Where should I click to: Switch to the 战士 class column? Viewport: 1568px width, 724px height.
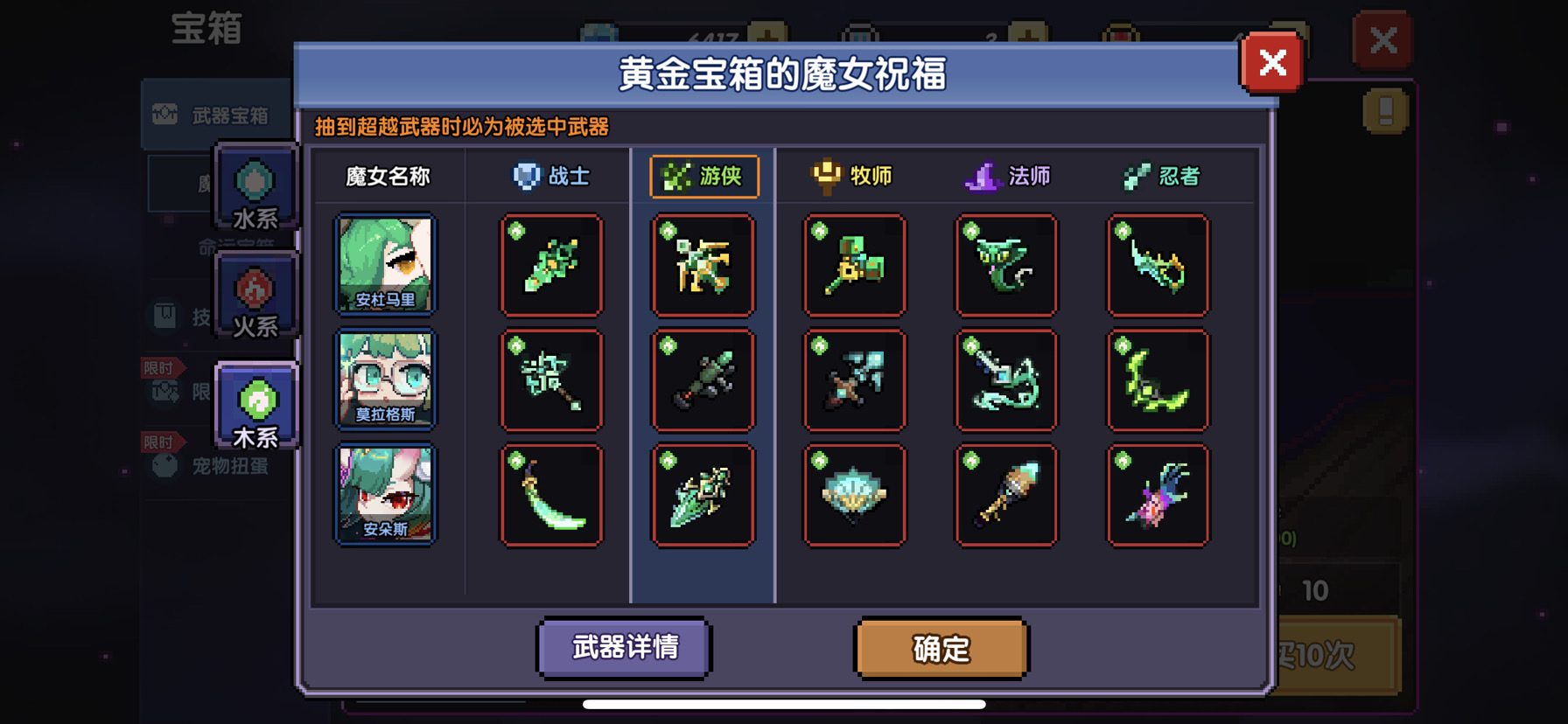[x=551, y=177]
